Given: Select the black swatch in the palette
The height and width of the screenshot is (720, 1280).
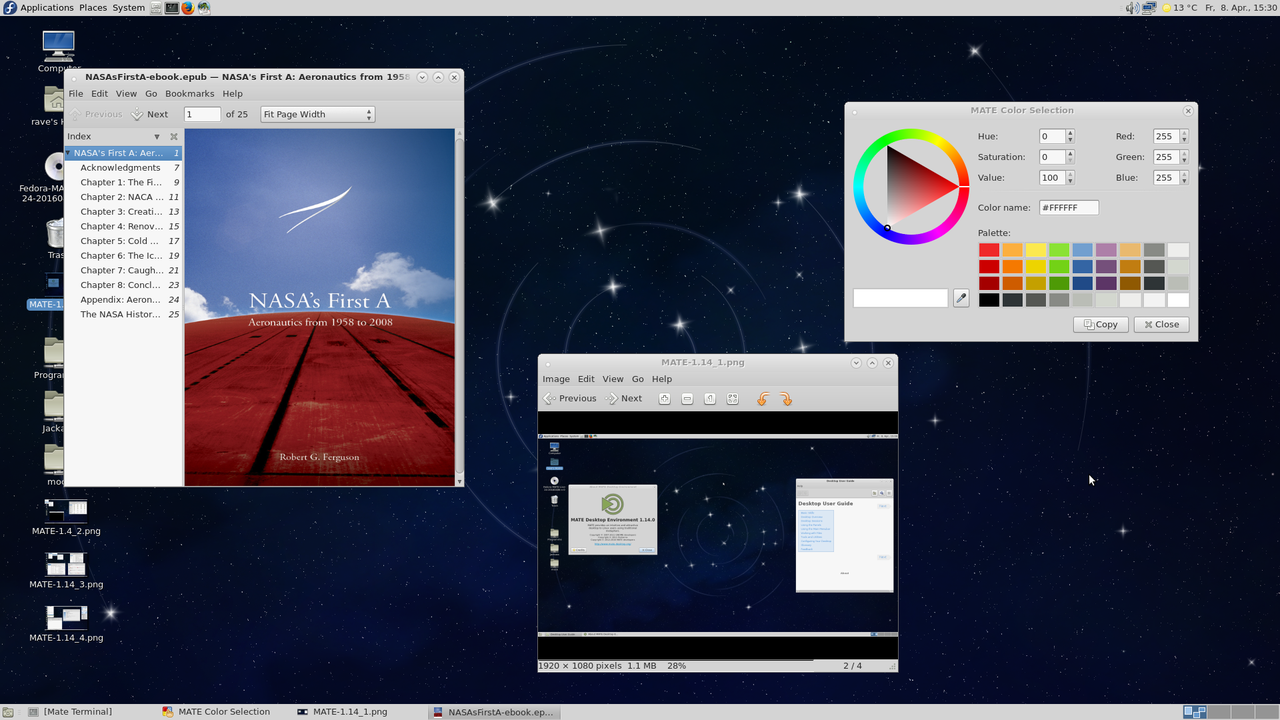Looking at the screenshot, I should pyautogui.click(x=989, y=300).
